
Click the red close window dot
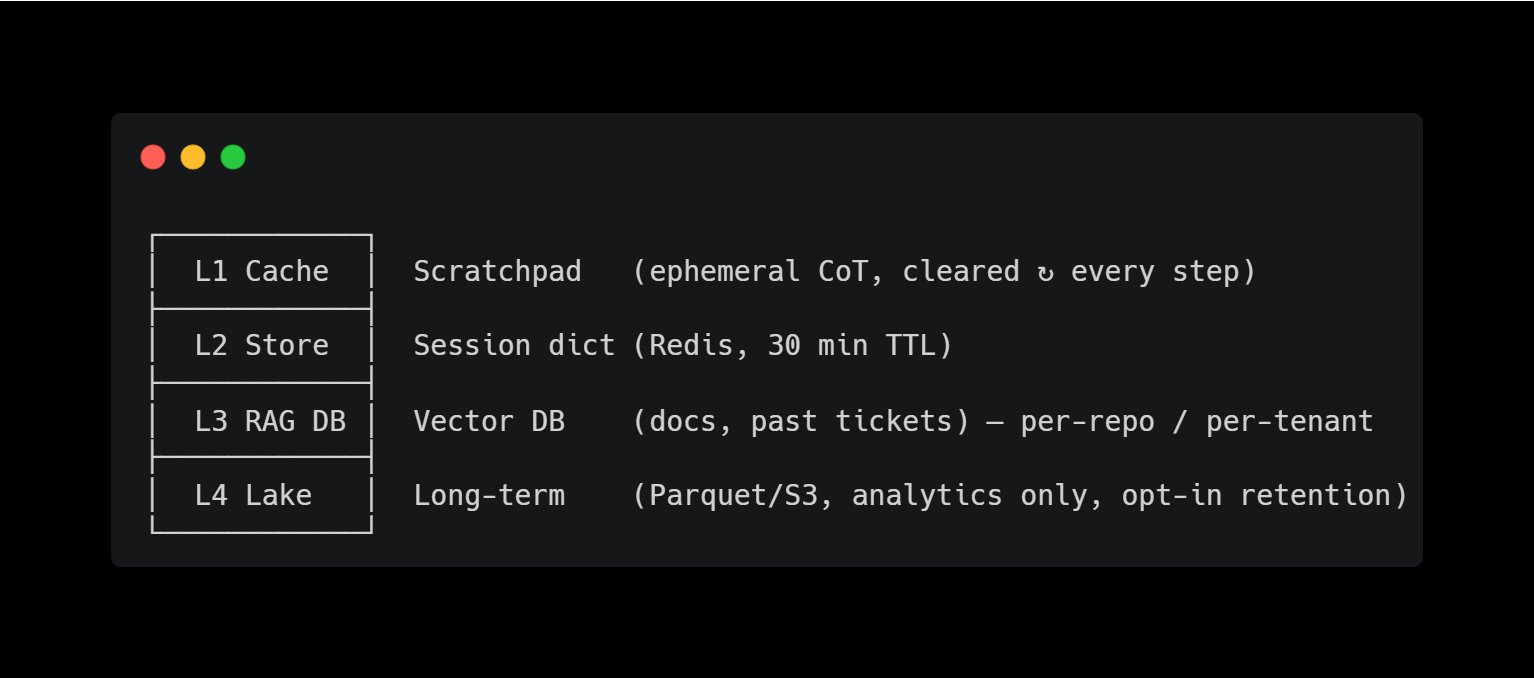[153, 157]
